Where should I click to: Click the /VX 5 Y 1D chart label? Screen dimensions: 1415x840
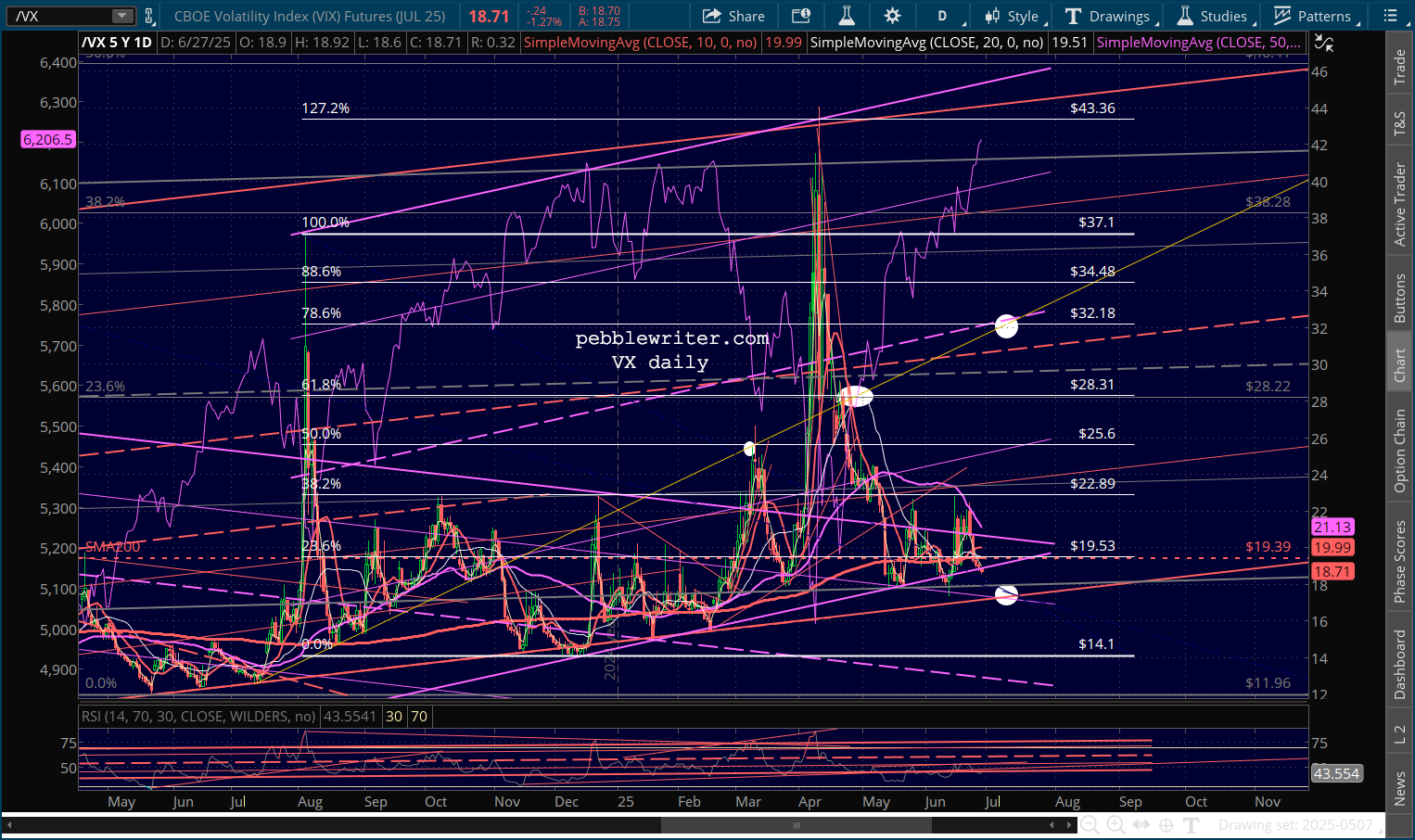117,43
